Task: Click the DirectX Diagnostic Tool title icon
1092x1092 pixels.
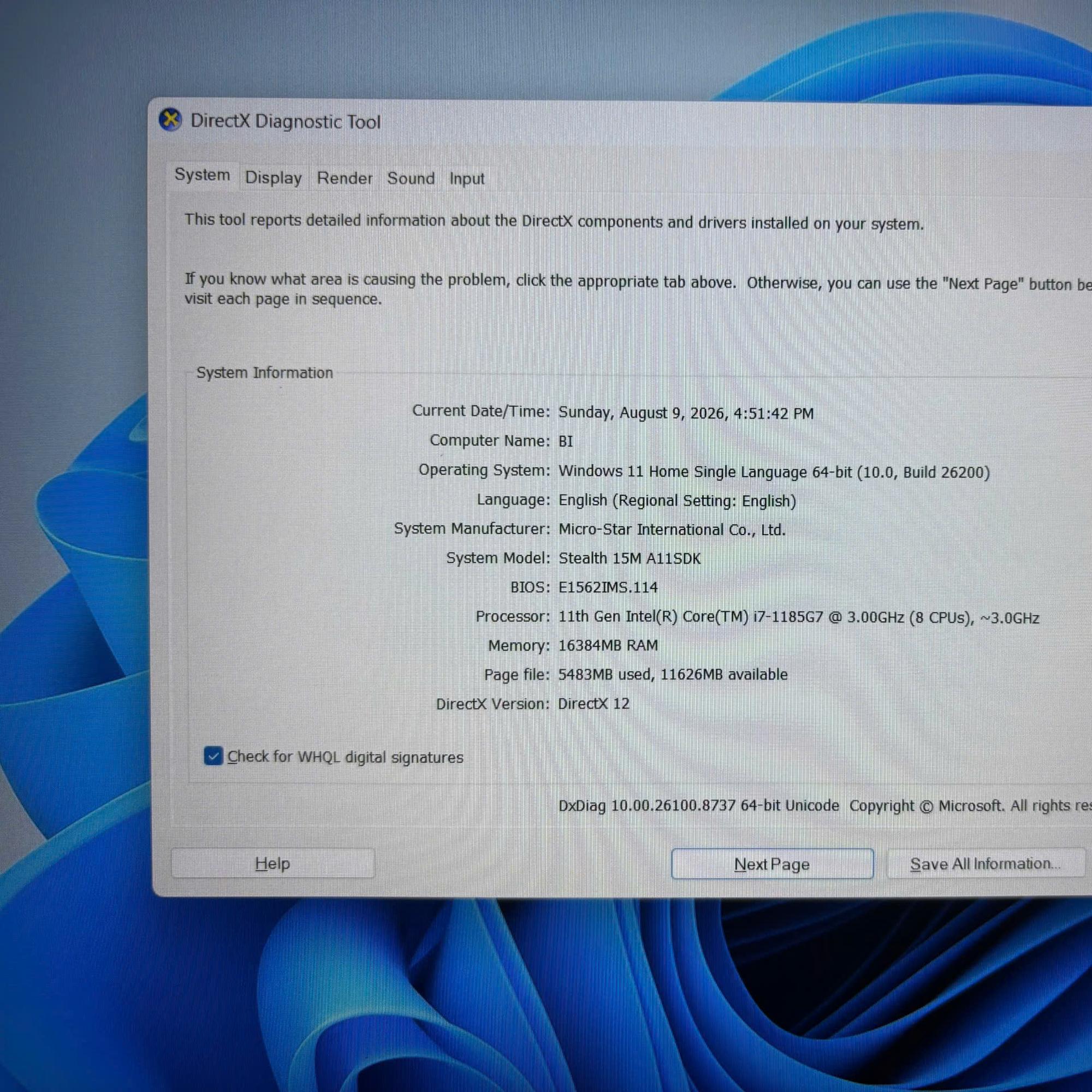Action: [170, 120]
